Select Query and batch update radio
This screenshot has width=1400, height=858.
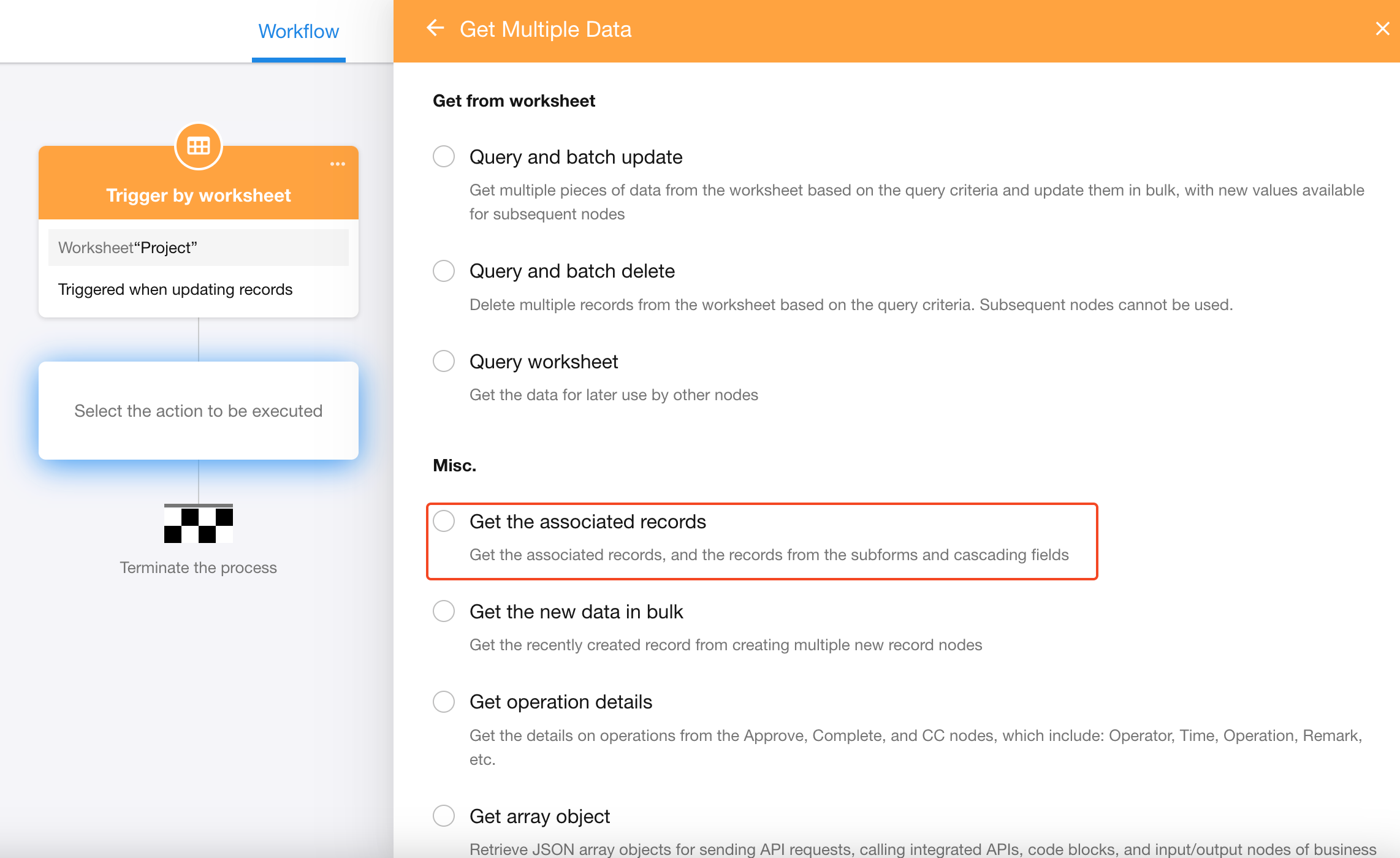[x=444, y=157]
